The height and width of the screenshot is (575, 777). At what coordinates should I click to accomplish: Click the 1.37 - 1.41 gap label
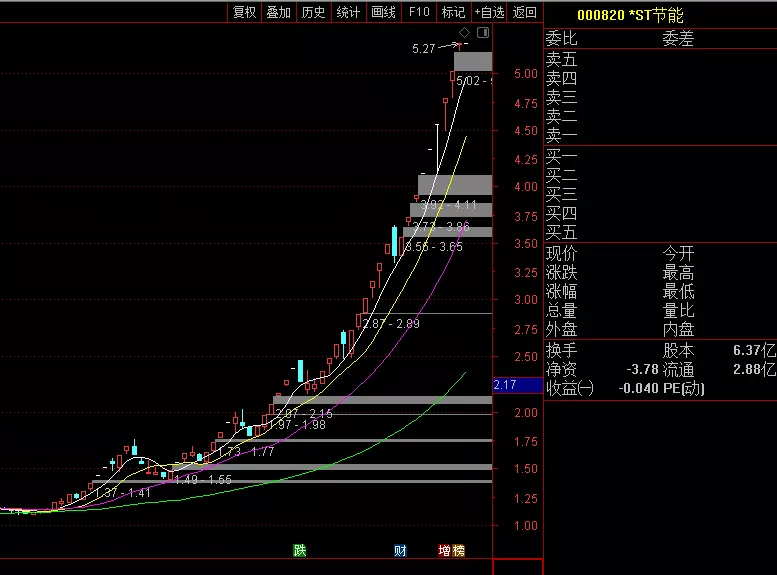point(123,493)
